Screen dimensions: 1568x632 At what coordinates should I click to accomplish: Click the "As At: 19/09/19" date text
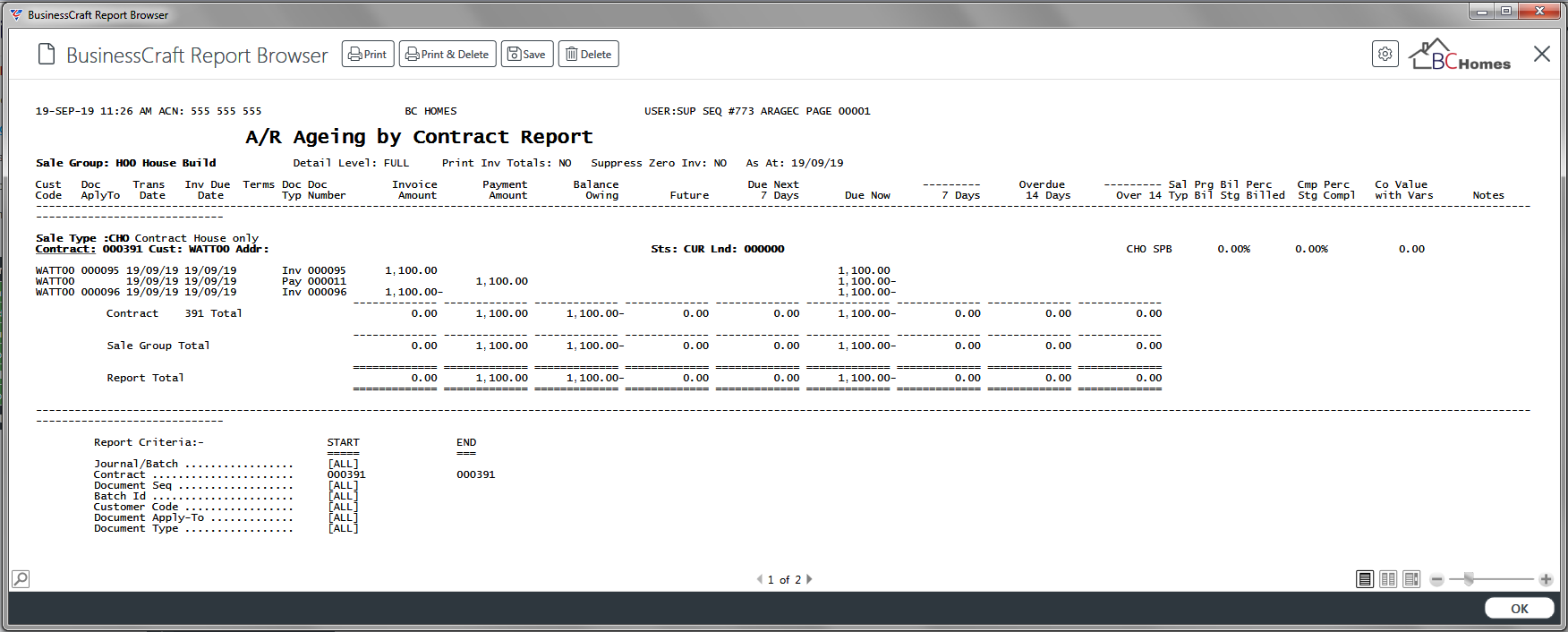pos(795,163)
